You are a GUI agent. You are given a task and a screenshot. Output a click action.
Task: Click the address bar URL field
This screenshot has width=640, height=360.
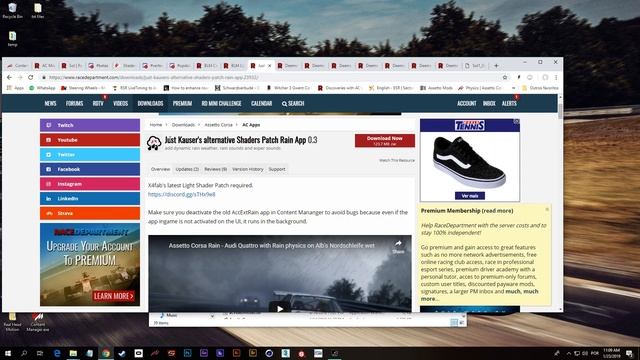269,77
